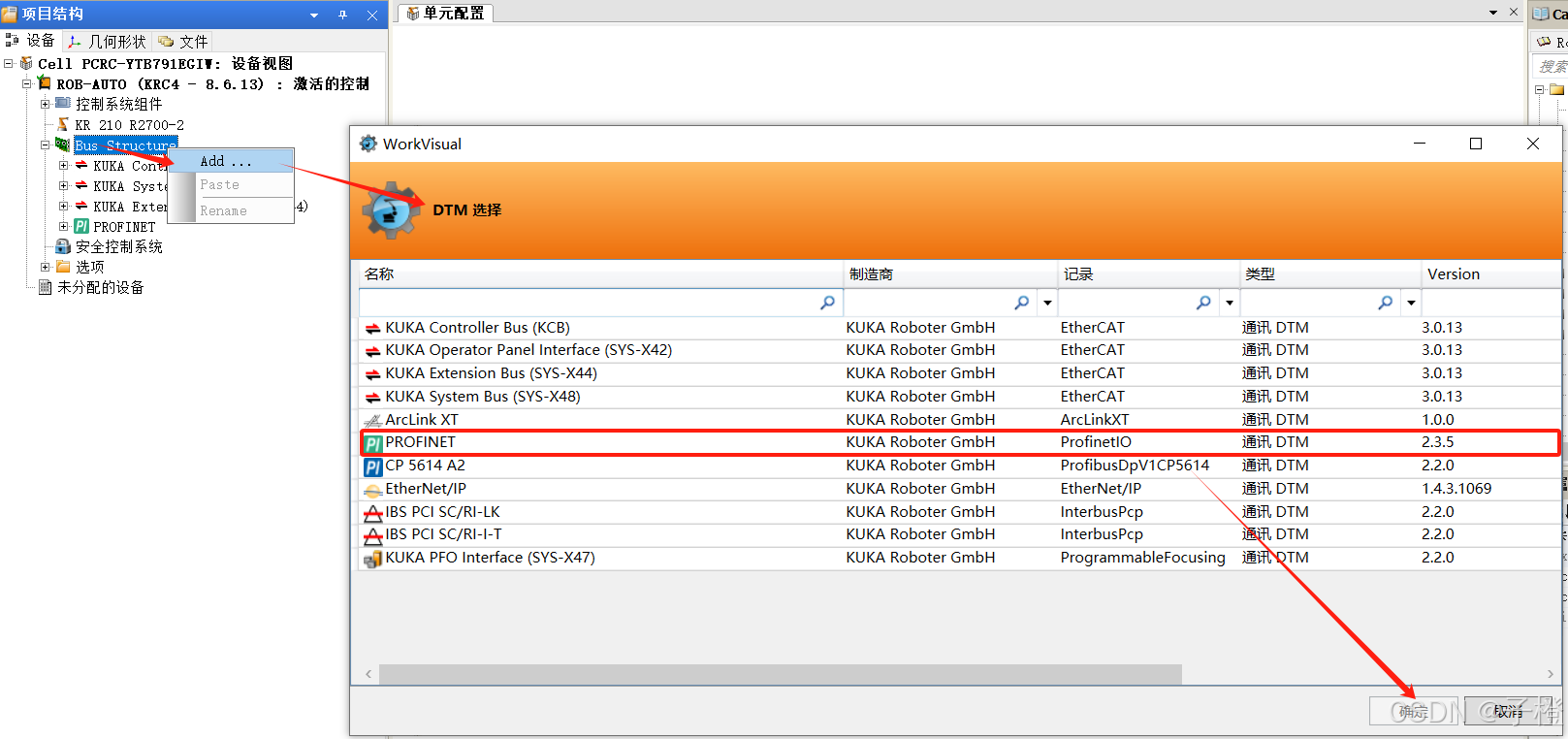This screenshot has height=739, width=1568.
Task: Click the DTM list horizontal scrollbar thumb
Action: (x=781, y=674)
